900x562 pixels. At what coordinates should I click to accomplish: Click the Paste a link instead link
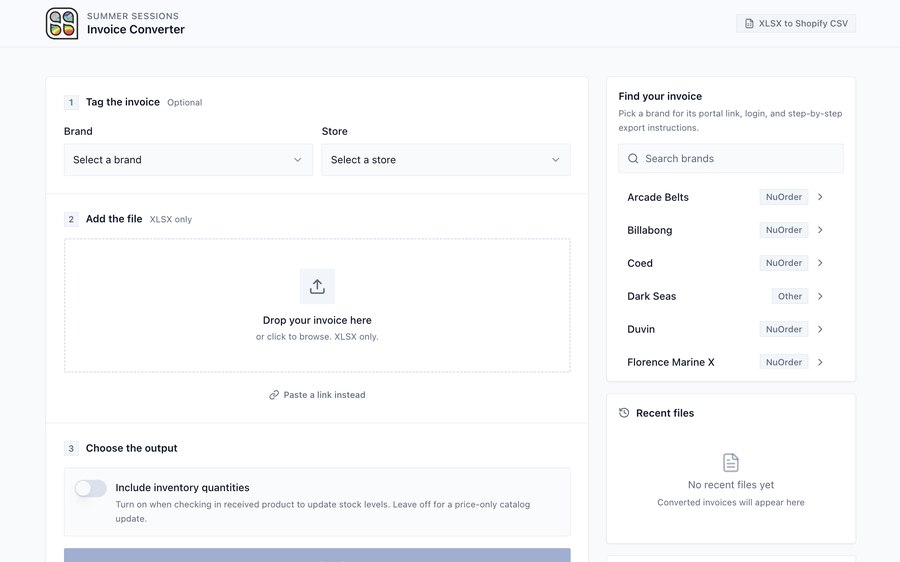[317, 395]
